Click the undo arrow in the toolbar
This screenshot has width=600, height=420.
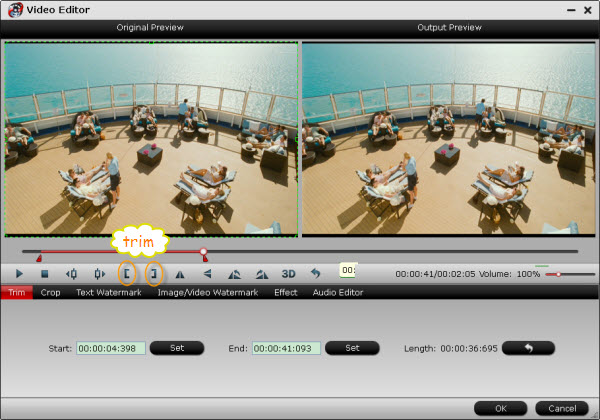315,273
